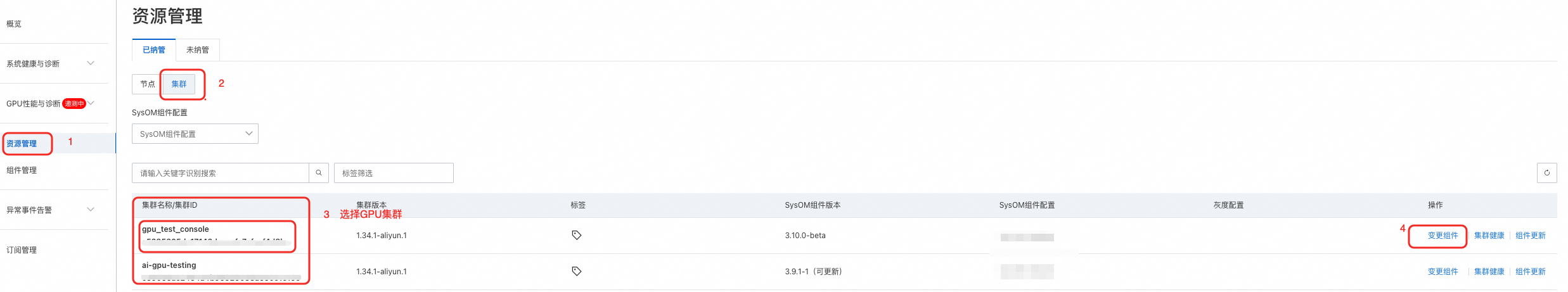
Task: Click the search magnifier icon button
Action: 319,173
